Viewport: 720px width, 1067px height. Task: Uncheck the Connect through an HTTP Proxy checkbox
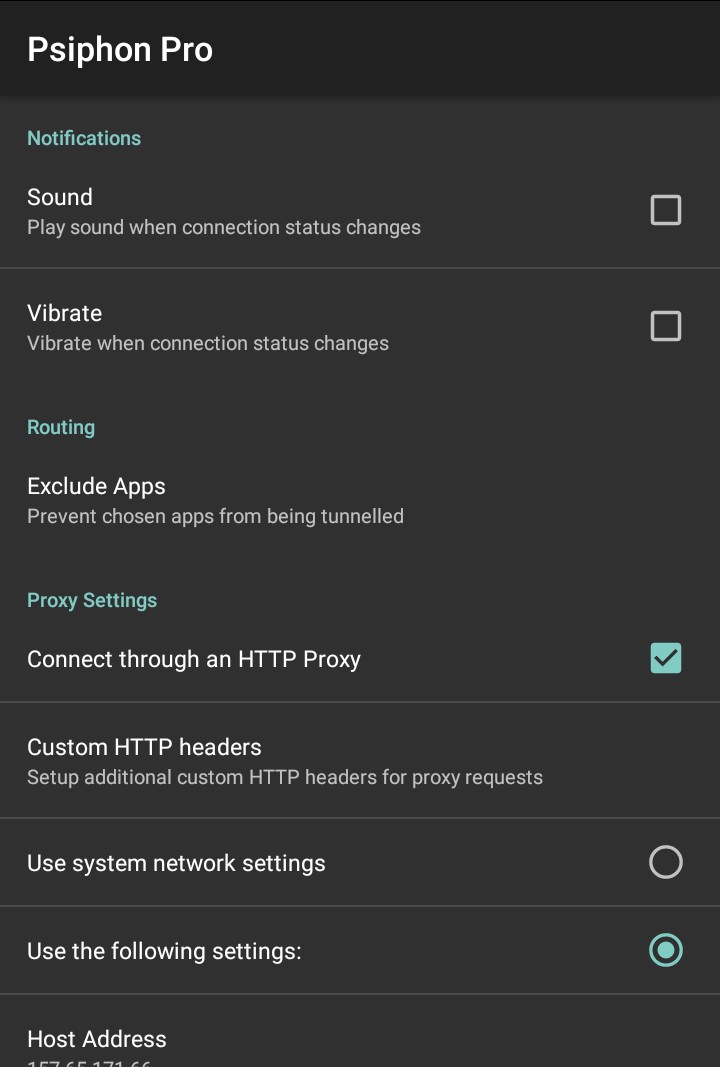tap(665, 658)
